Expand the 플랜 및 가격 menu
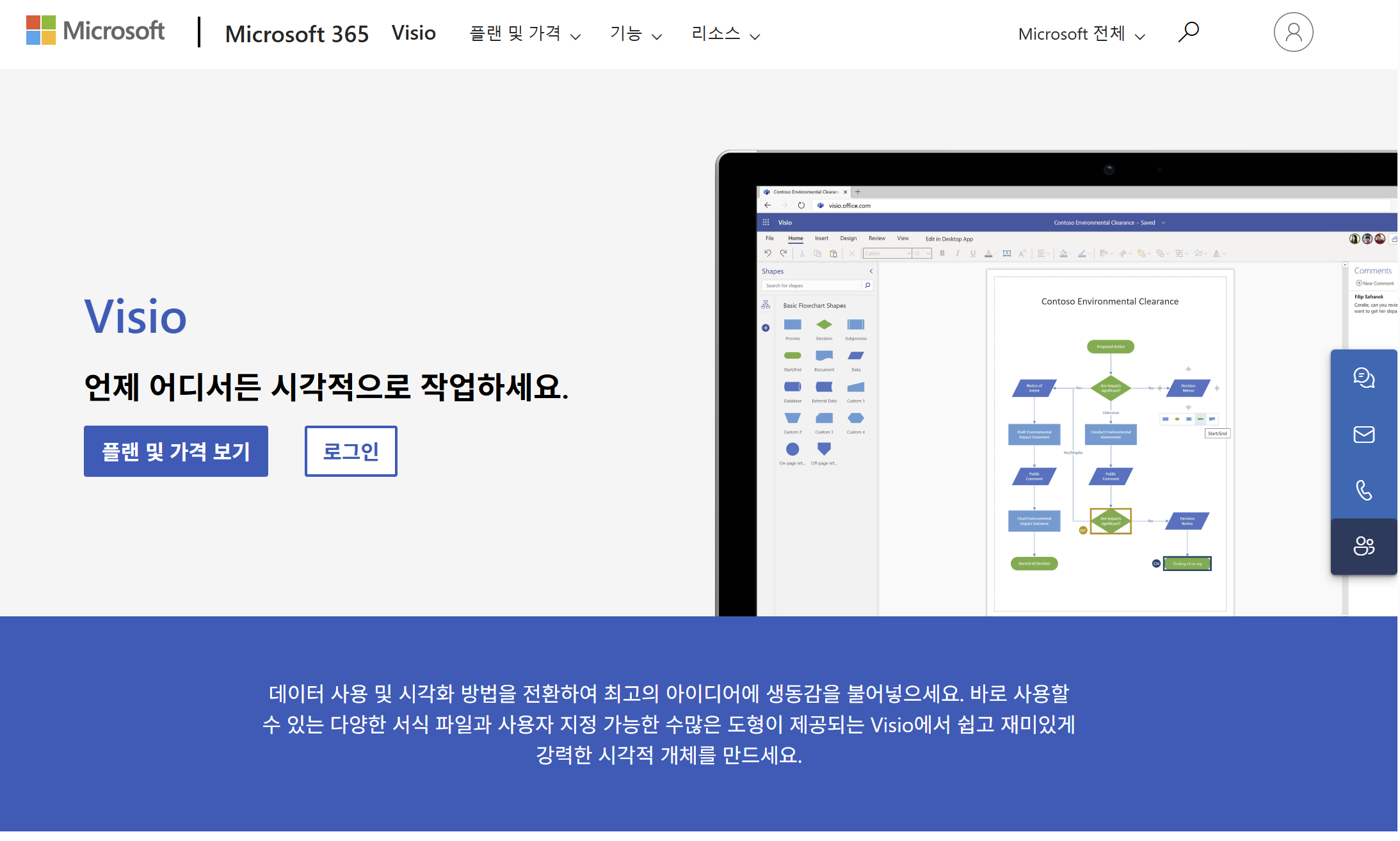This screenshot has height=841, width=1400. coord(525,33)
